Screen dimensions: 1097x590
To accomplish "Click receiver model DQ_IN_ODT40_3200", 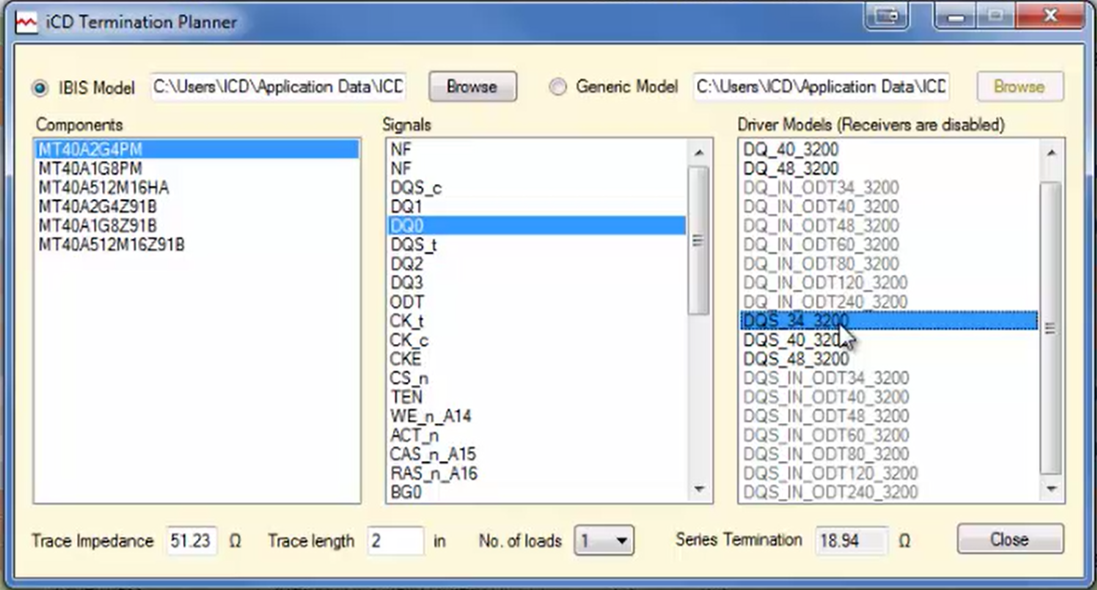I will (x=889, y=206).
